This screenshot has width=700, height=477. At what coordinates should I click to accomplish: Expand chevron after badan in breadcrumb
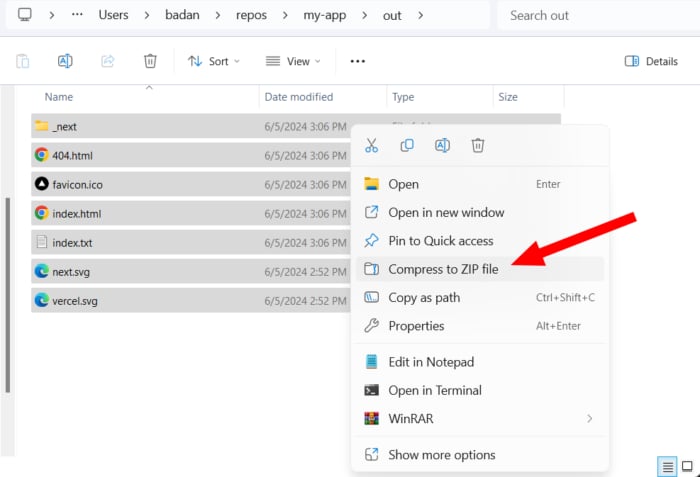coord(217,15)
